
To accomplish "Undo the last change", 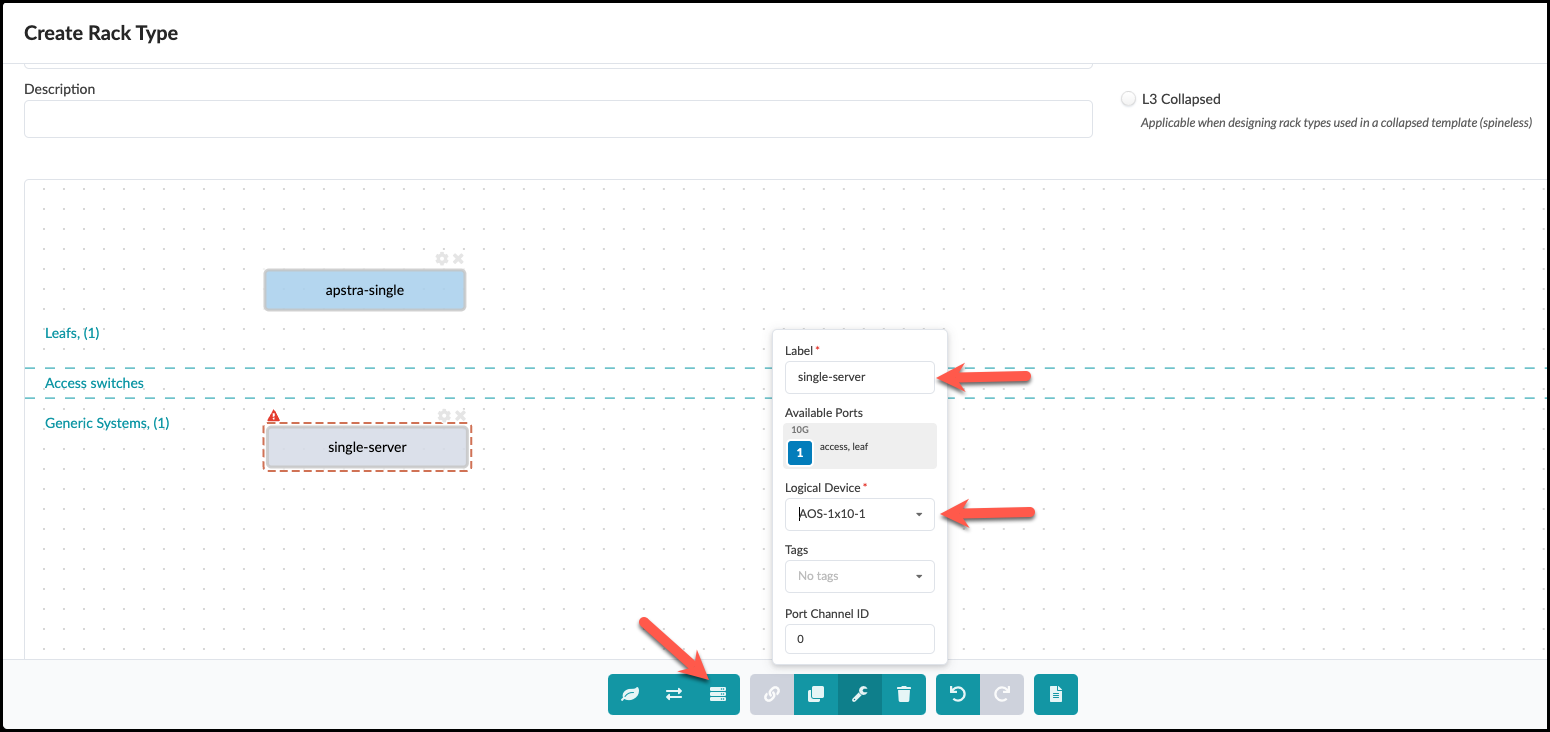I will coord(958,694).
